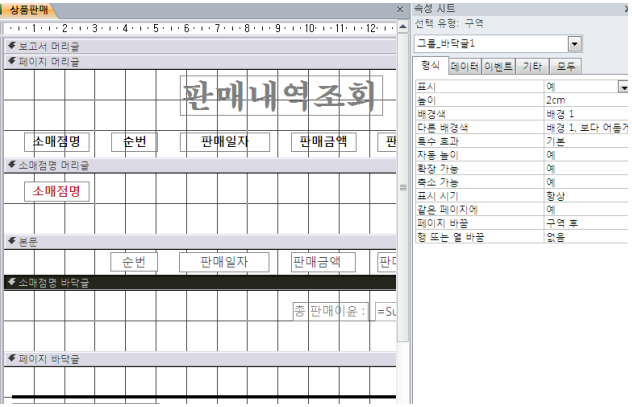Image resolution: width=632 pixels, height=407 pixels.
Task: Click the 높이 property value field
Action: (x=585, y=101)
